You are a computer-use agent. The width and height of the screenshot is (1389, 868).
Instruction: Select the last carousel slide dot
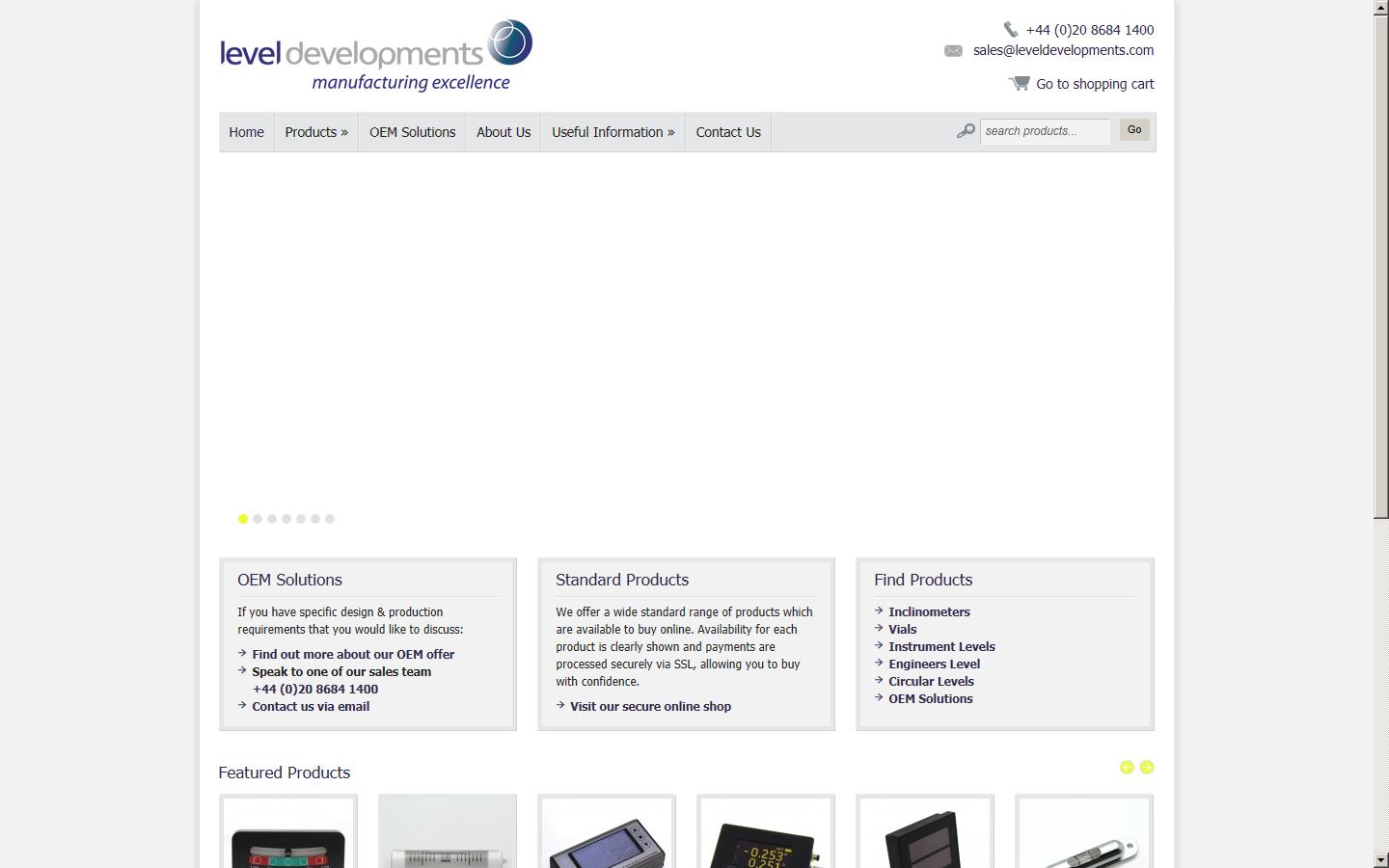[x=330, y=519]
